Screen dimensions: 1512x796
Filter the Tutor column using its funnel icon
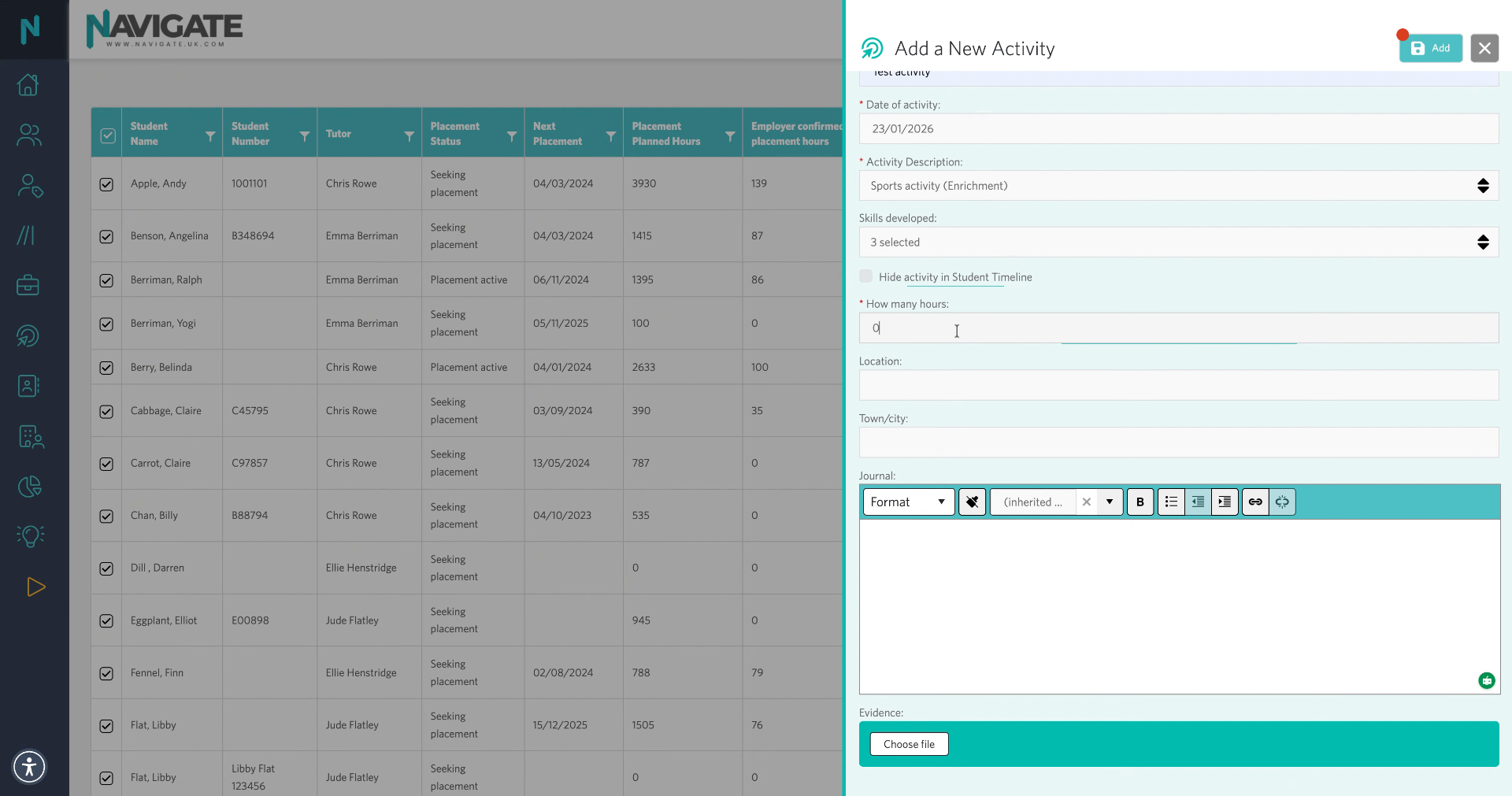click(x=409, y=134)
